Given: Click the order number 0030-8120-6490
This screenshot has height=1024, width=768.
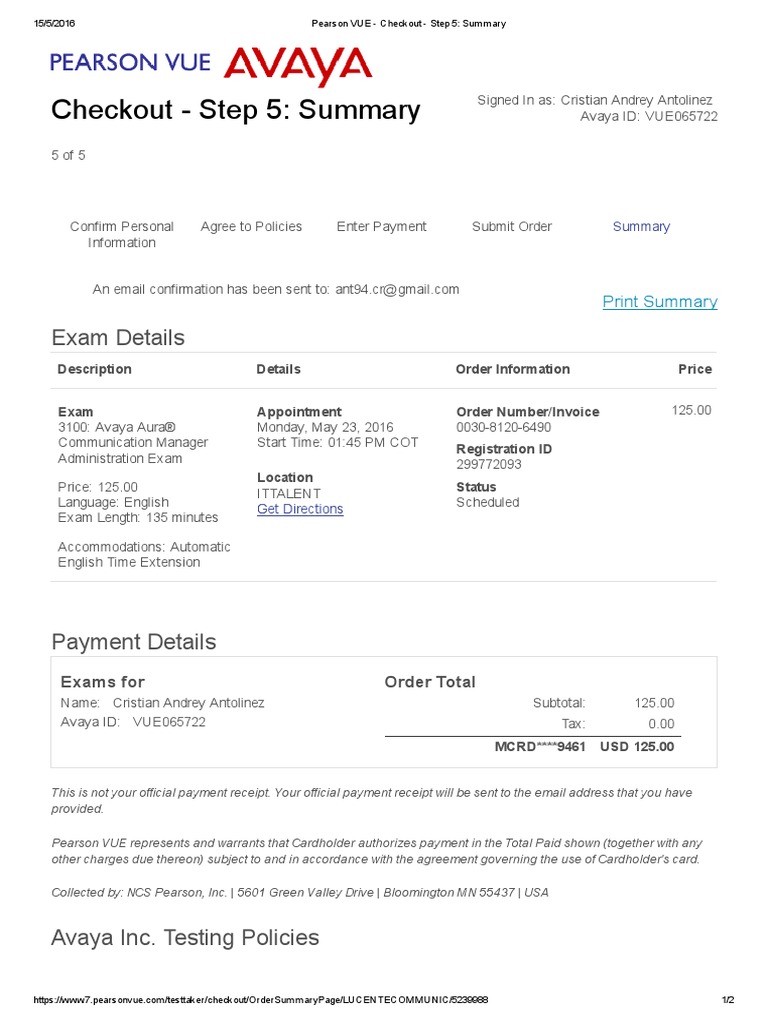Looking at the screenshot, I should point(504,427).
